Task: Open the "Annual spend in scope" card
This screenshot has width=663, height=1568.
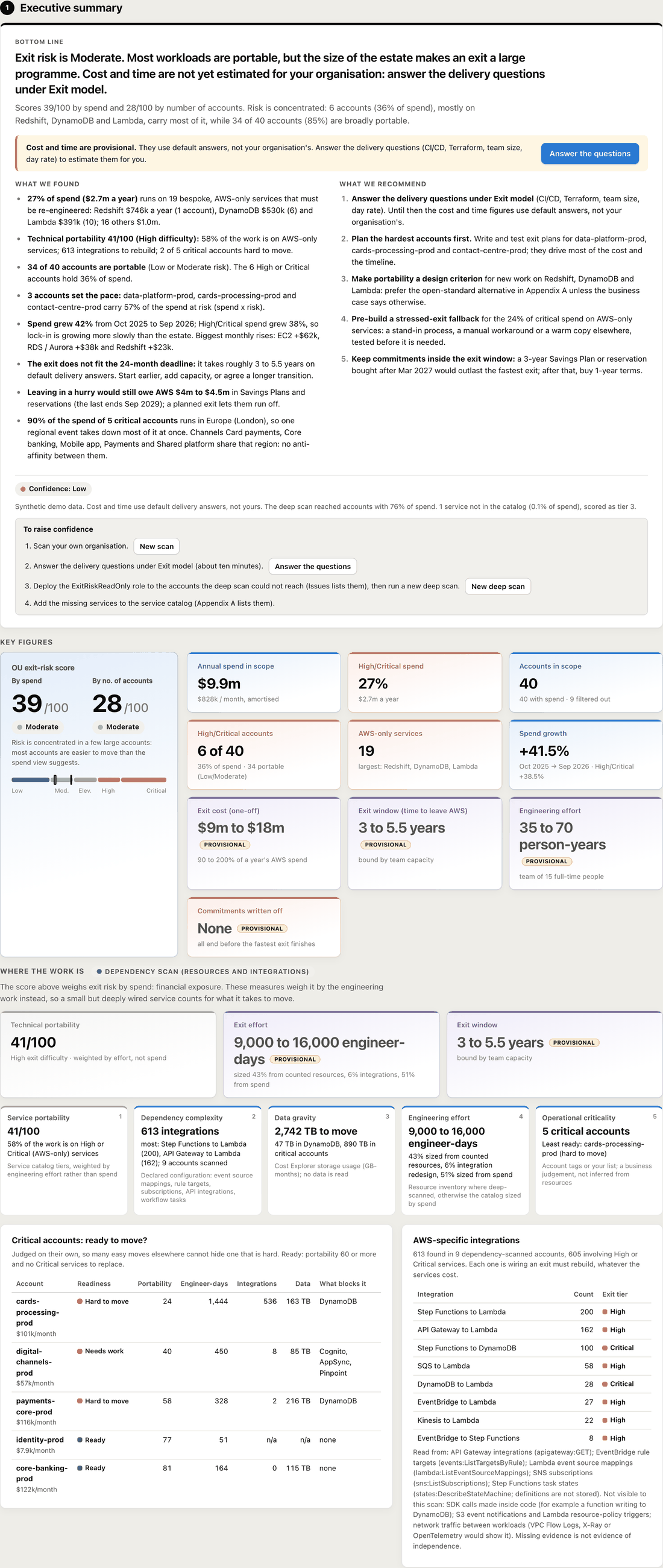Action: pos(263,682)
